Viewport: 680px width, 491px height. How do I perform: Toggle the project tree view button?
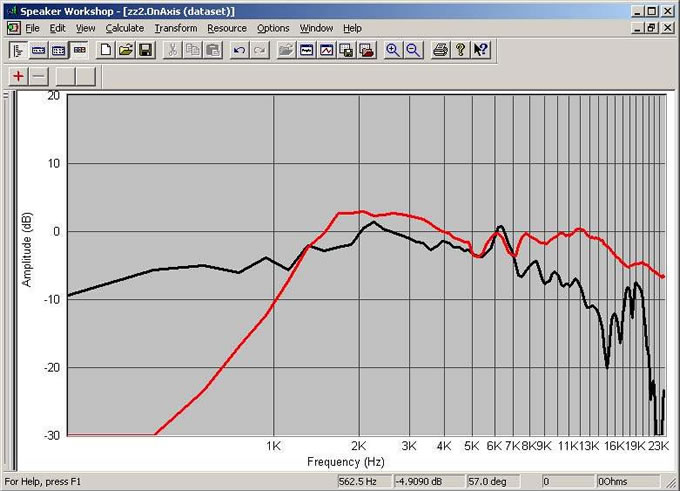tap(17, 49)
